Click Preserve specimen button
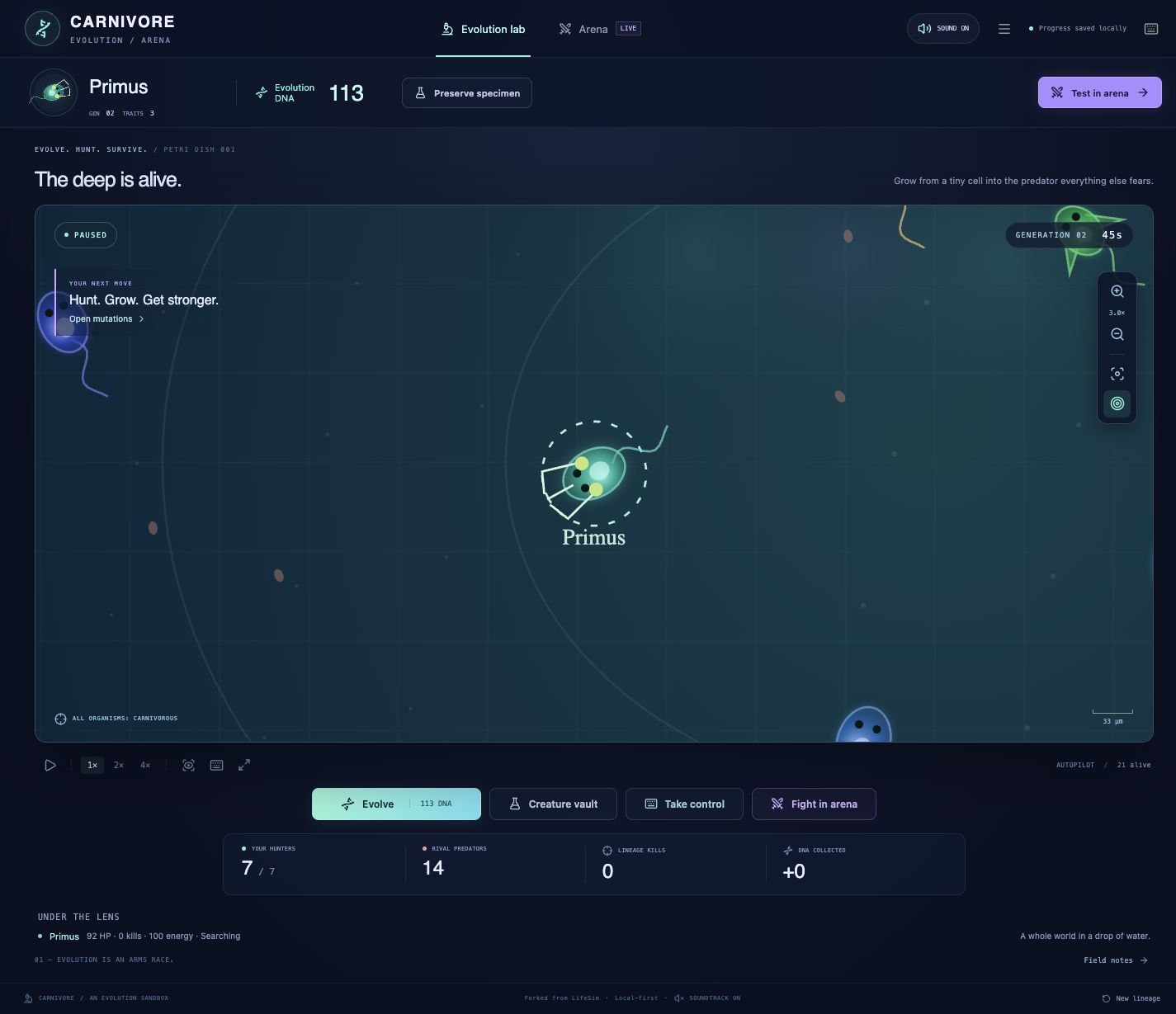Viewport: 1176px width, 1014px height. click(467, 92)
